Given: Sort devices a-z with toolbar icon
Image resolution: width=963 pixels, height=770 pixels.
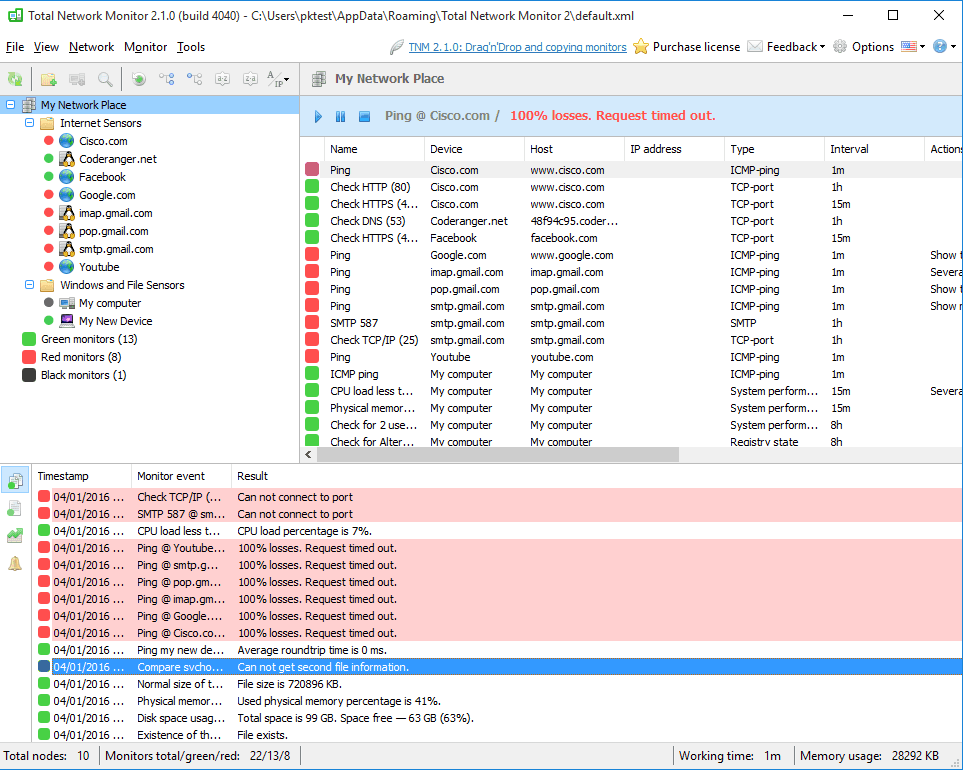Looking at the screenshot, I should click(x=222, y=79).
